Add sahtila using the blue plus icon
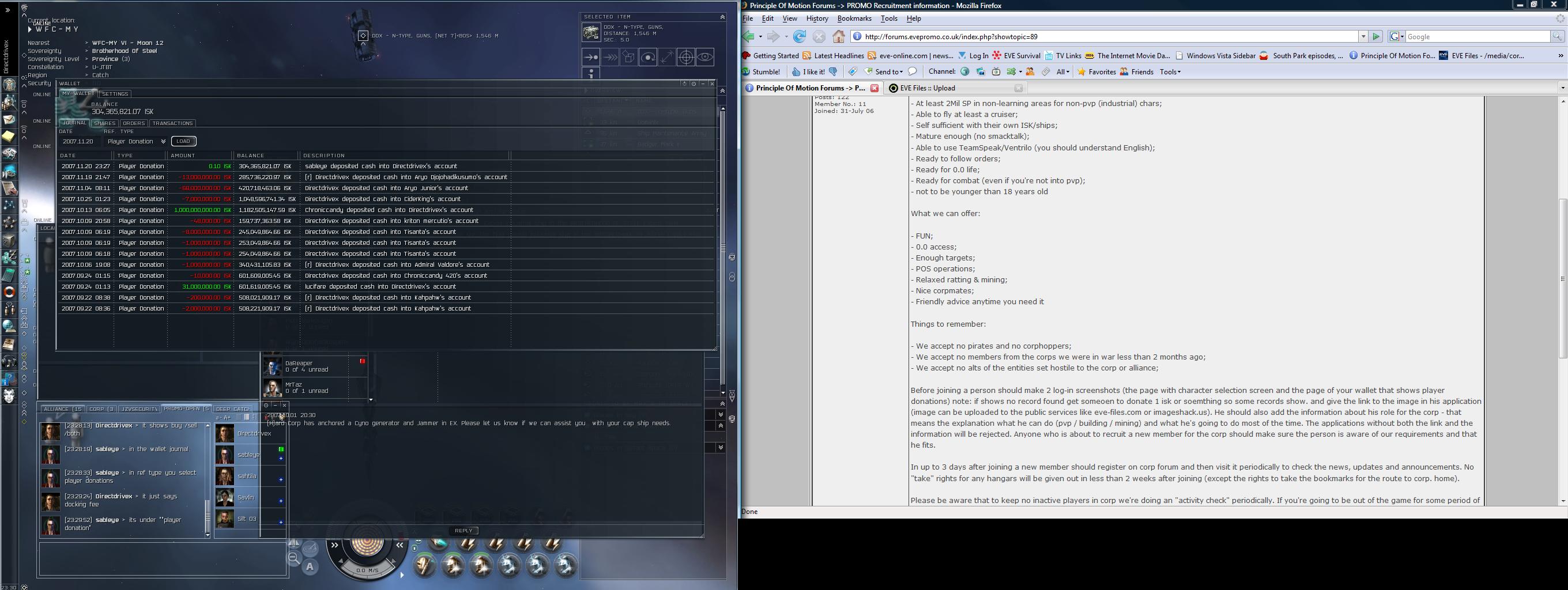Screen dimensions: 1568x590 point(281,479)
